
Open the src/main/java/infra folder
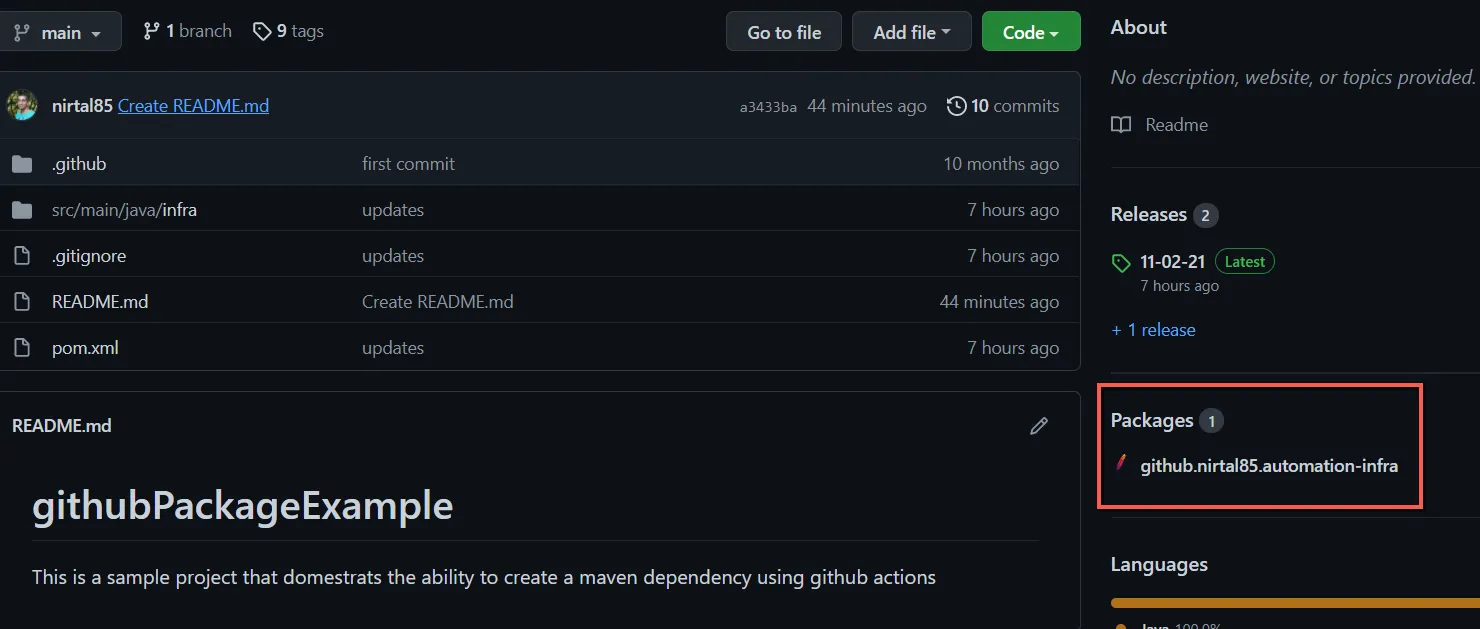(124, 210)
